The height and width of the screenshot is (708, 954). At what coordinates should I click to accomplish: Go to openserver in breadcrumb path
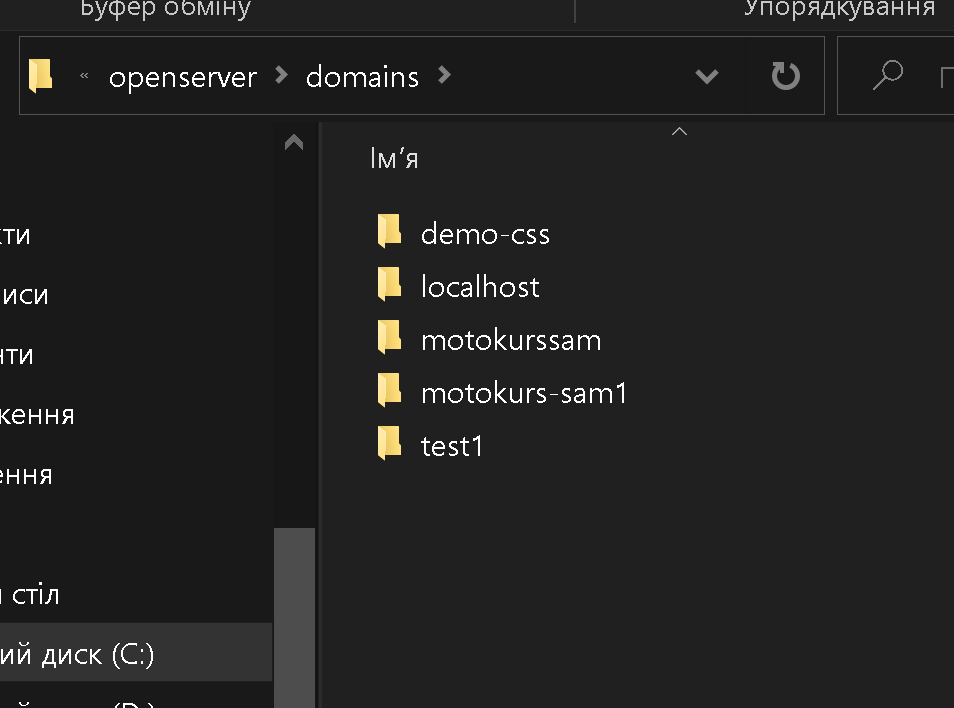coord(182,76)
